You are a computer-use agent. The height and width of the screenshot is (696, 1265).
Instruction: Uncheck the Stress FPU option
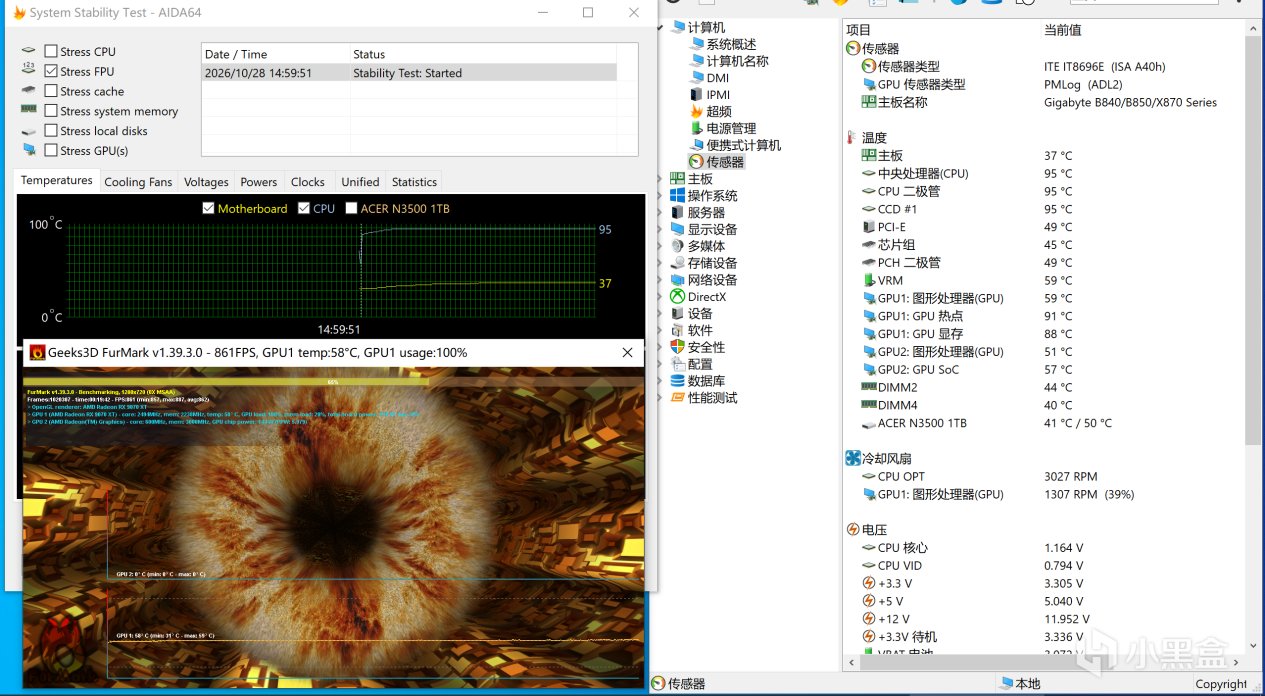coord(51,71)
